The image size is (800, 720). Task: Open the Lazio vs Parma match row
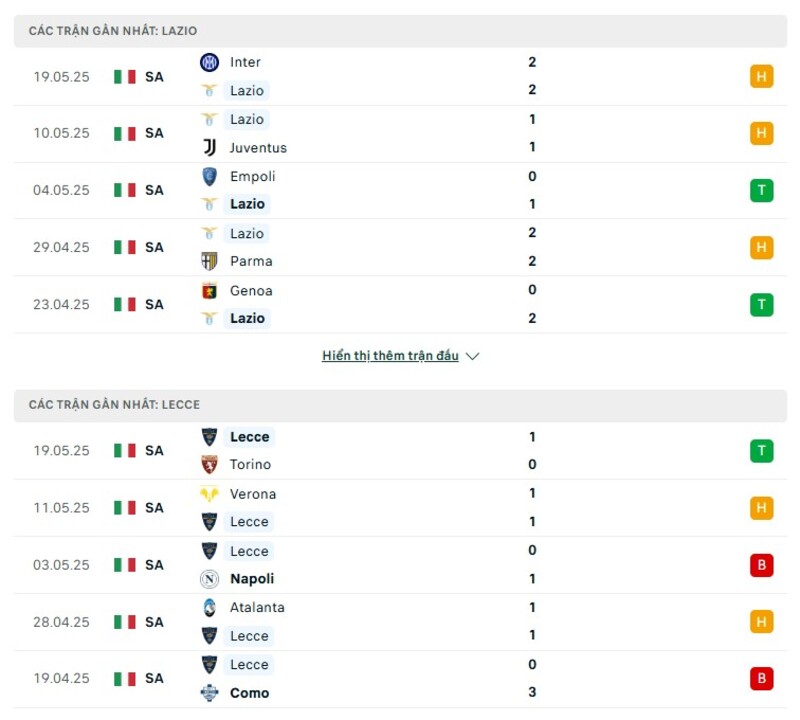[x=400, y=247]
